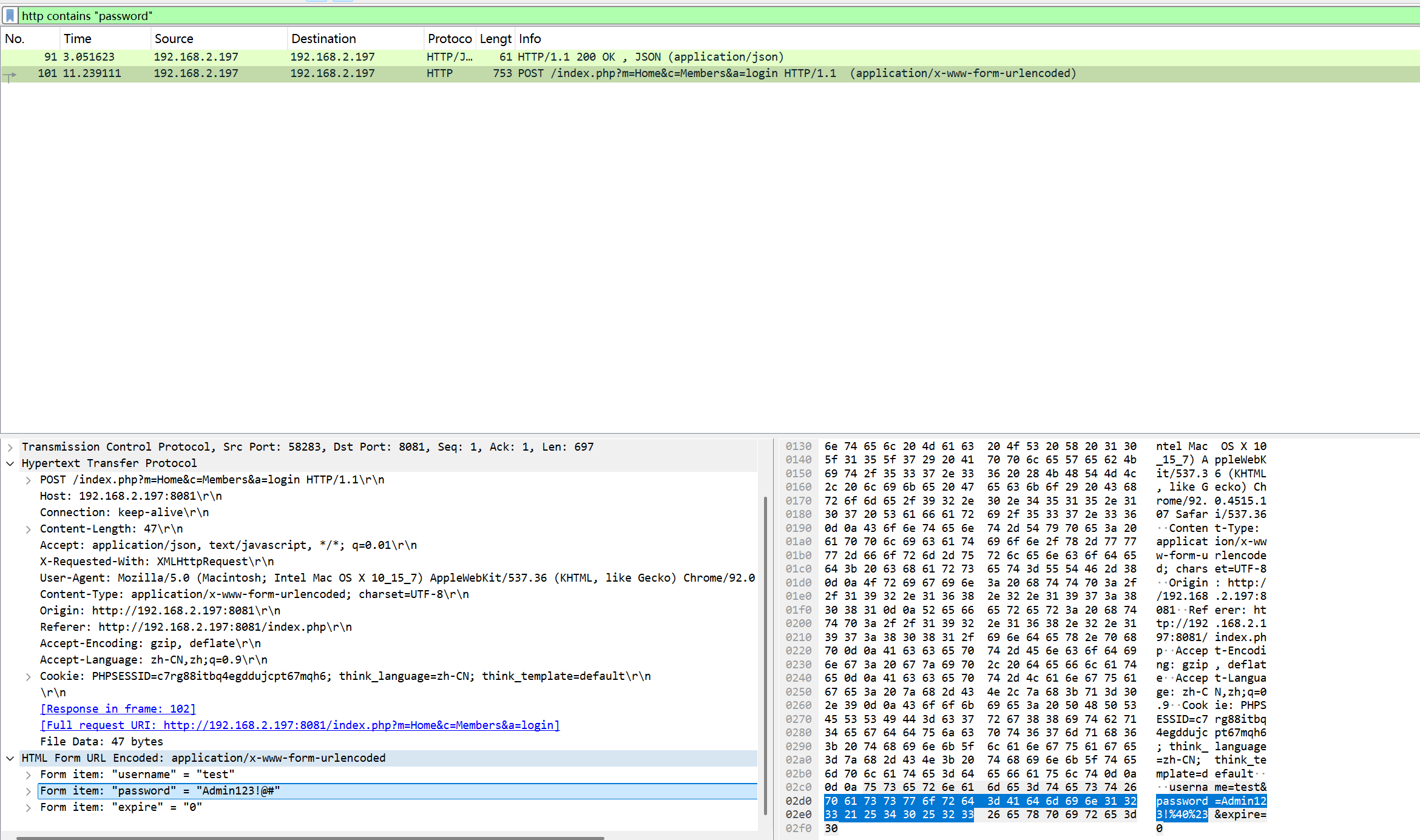The width and height of the screenshot is (1420, 840).
Task: Collapse the HTML Form URL Encoded section
Action: (x=10, y=758)
